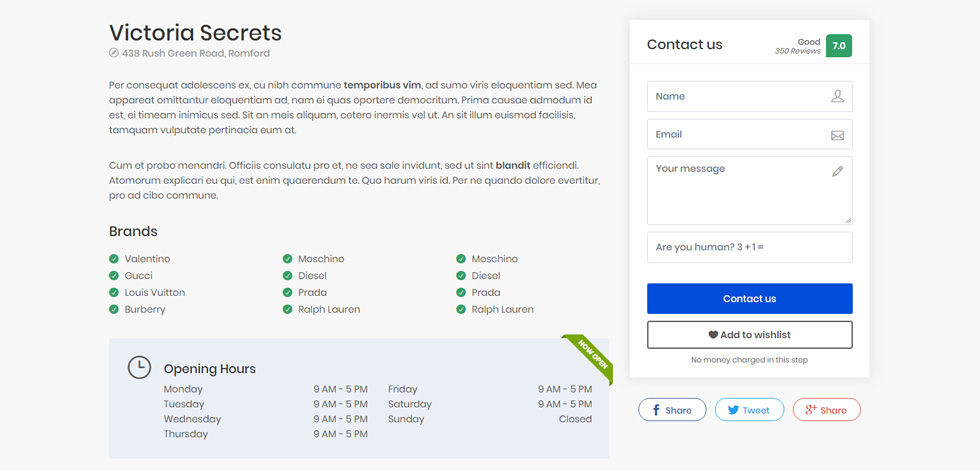Click the Opening Hours heading
980x471 pixels.
[209, 369]
